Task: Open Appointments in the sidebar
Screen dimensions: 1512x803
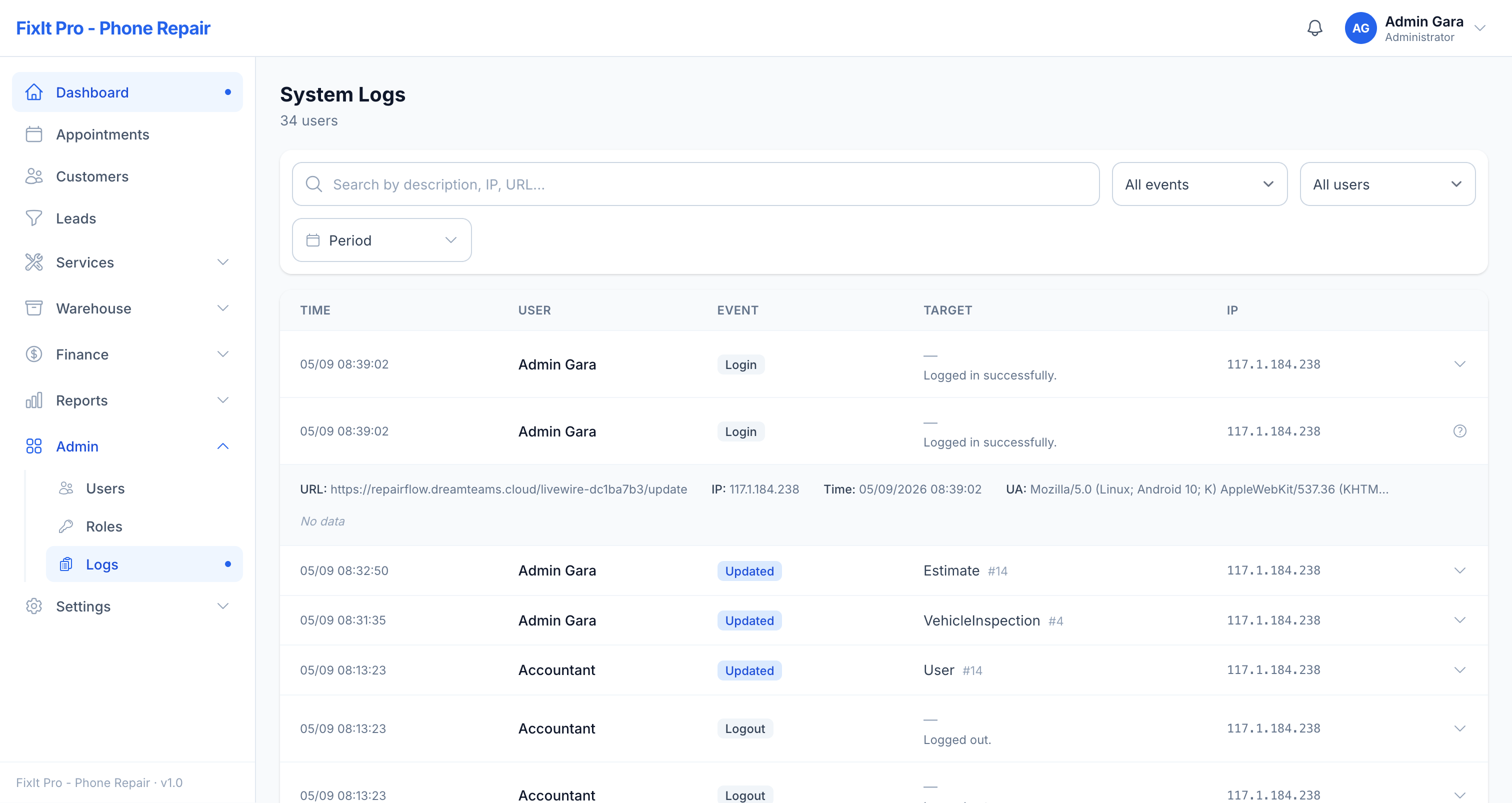Action: 127,134
